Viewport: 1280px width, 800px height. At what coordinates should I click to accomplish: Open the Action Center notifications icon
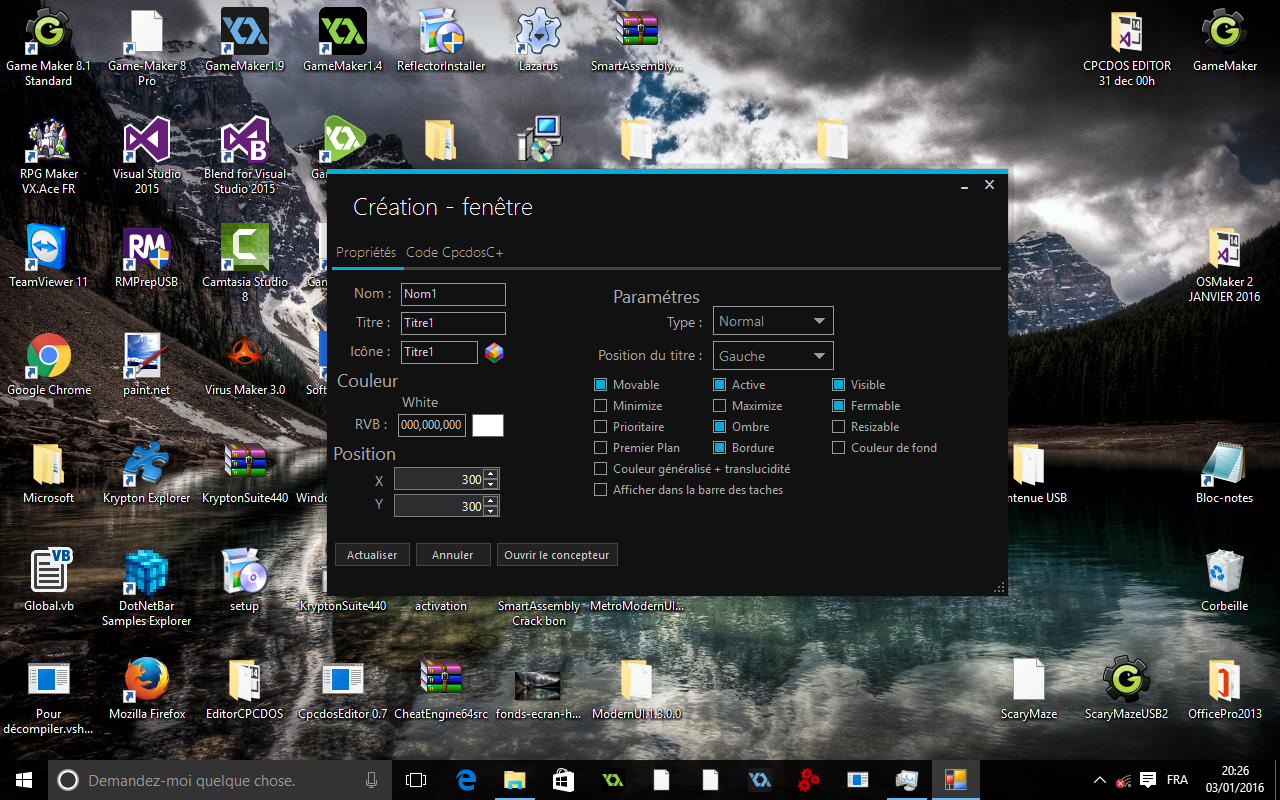[1148, 780]
